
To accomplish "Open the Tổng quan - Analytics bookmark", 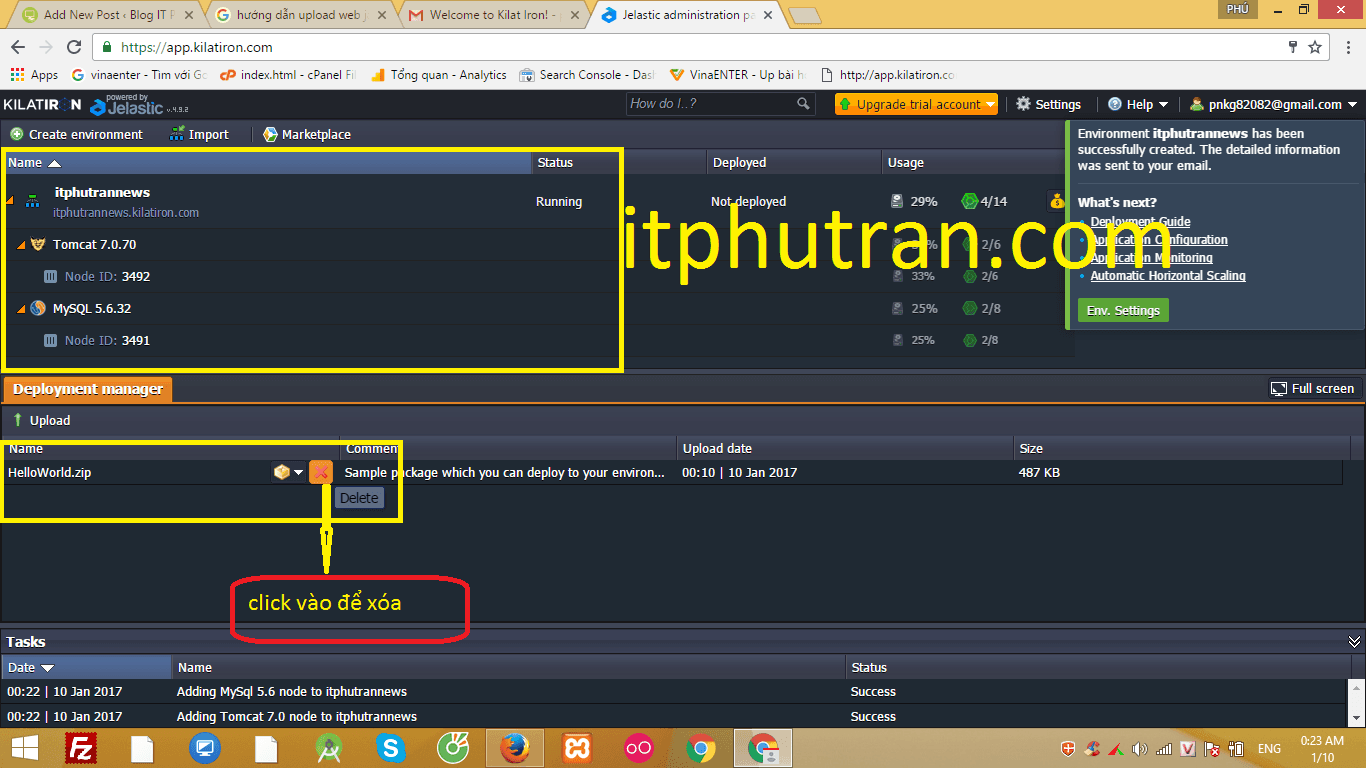I will coord(438,75).
